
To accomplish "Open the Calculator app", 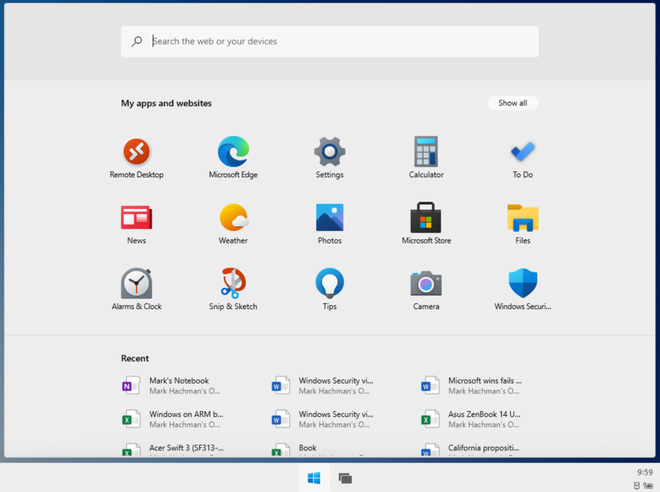I will point(426,153).
